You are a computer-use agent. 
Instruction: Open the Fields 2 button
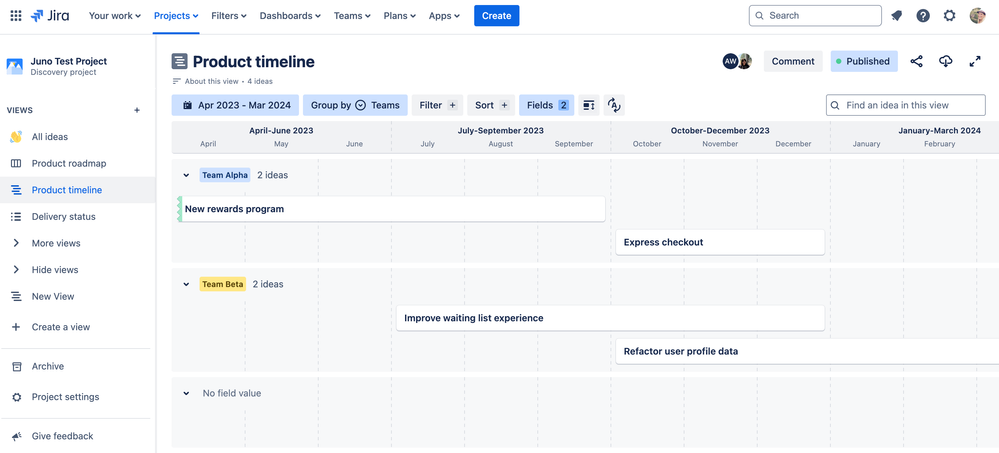pos(547,105)
